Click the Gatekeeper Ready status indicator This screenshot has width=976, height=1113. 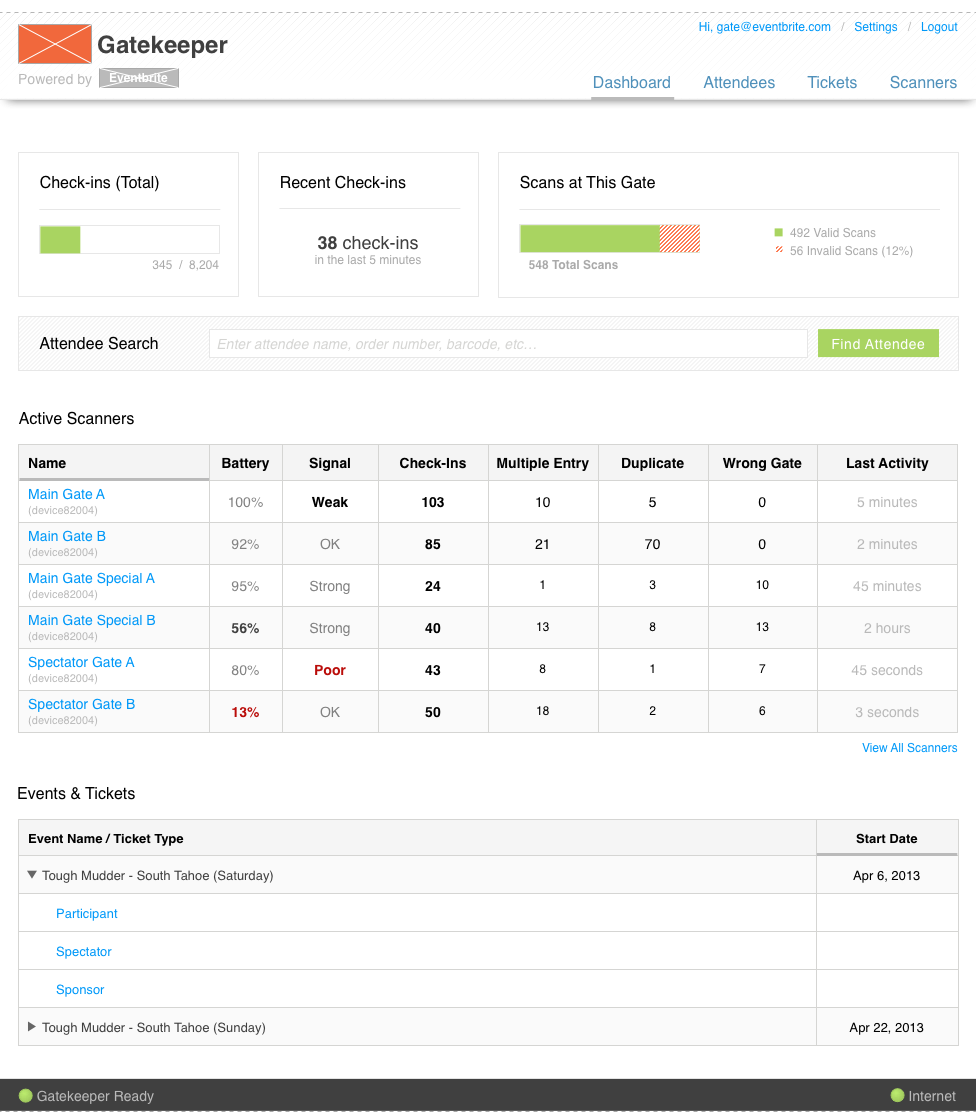tap(27, 1096)
